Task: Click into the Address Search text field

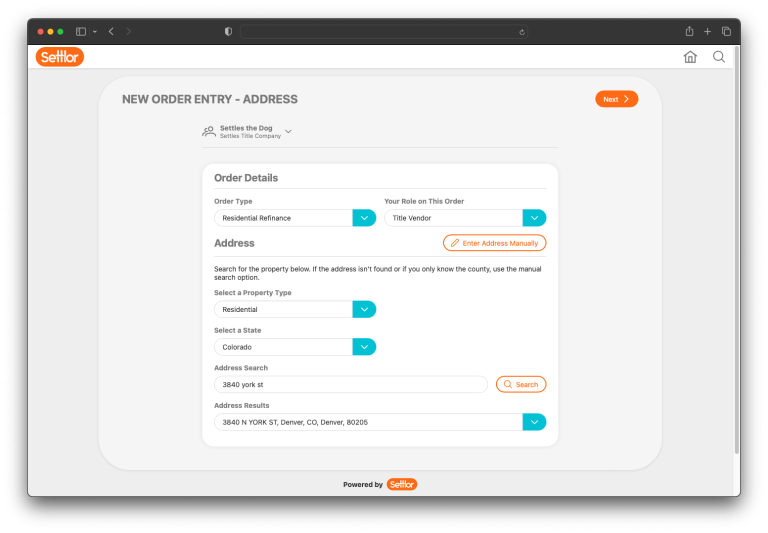Action: pyautogui.click(x=350, y=384)
